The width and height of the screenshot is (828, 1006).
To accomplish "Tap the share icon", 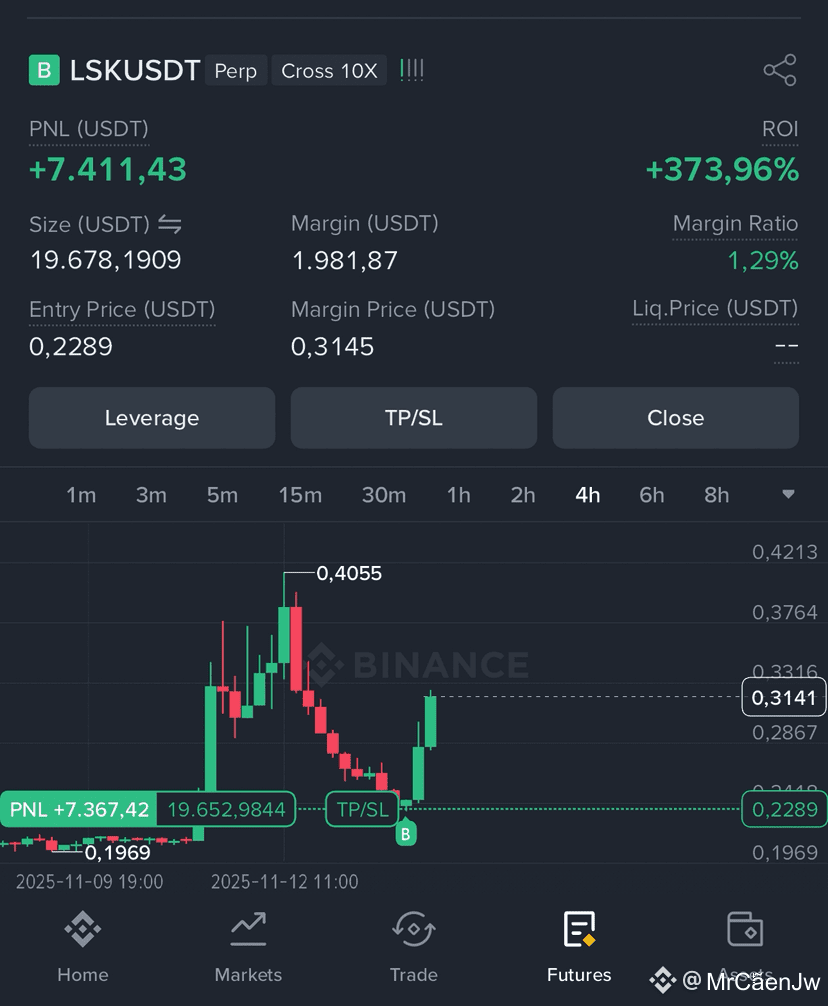I will [779, 70].
